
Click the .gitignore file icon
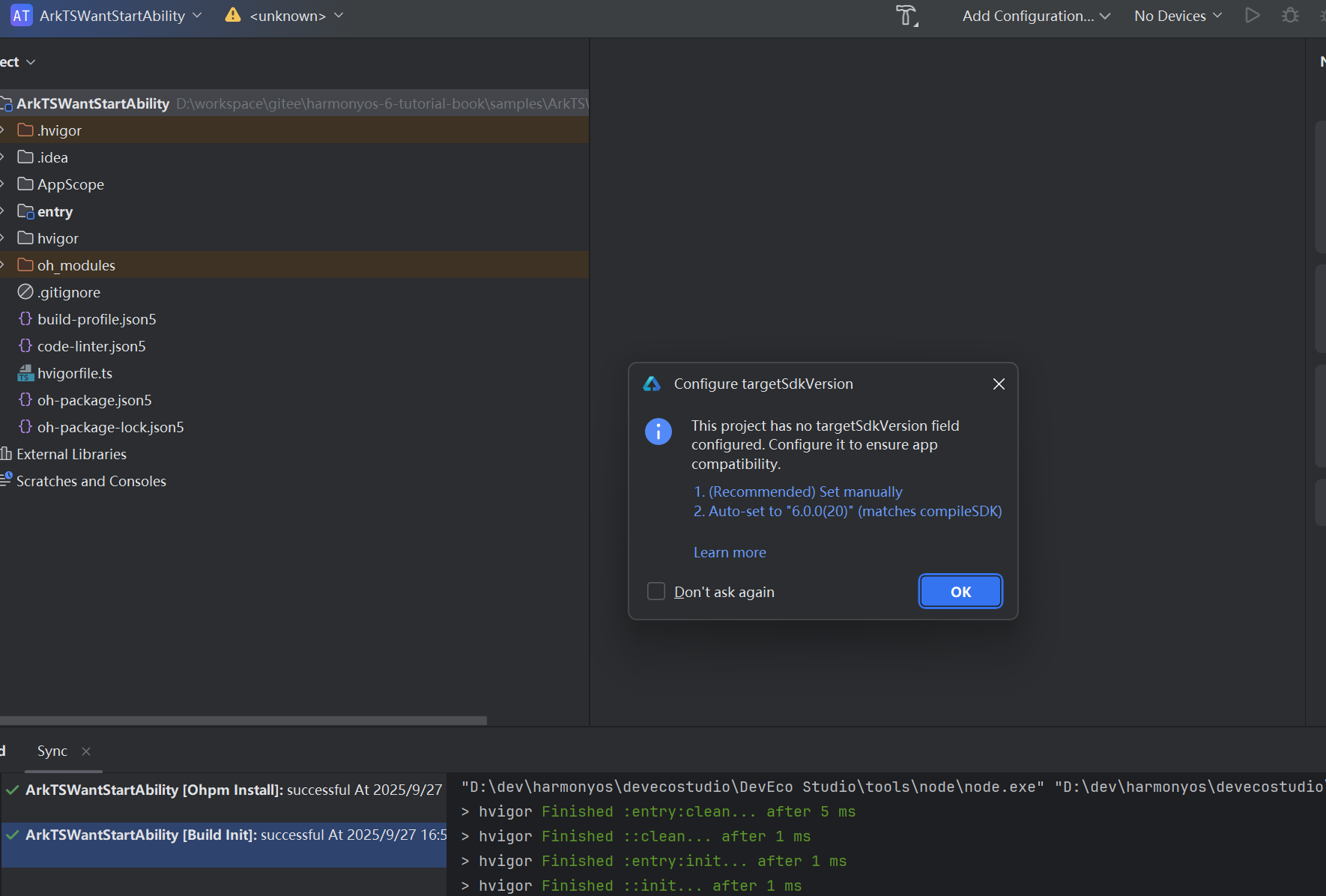coord(25,292)
